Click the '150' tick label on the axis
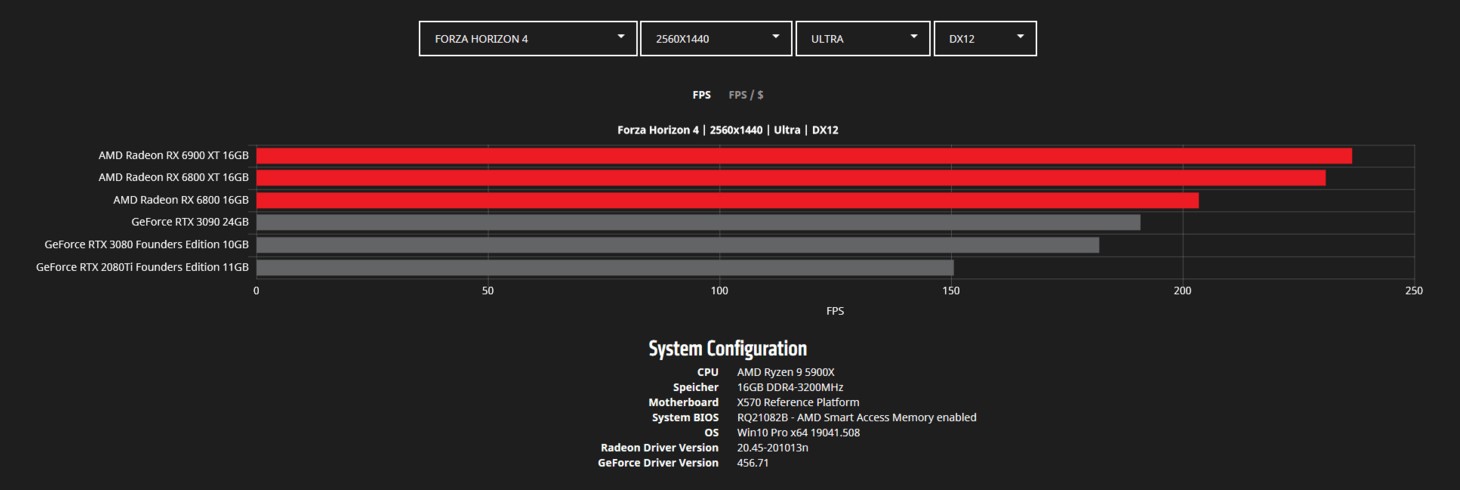The height and width of the screenshot is (490, 1460). (951, 291)
